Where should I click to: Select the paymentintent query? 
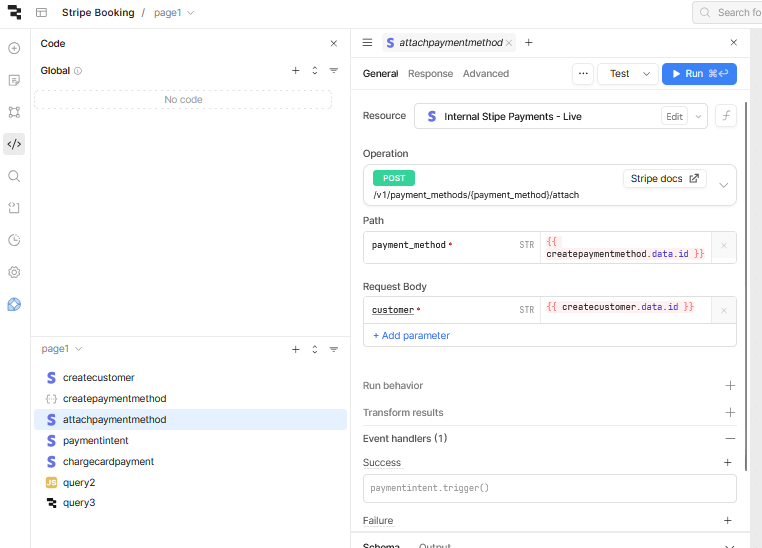click(95, 441)
